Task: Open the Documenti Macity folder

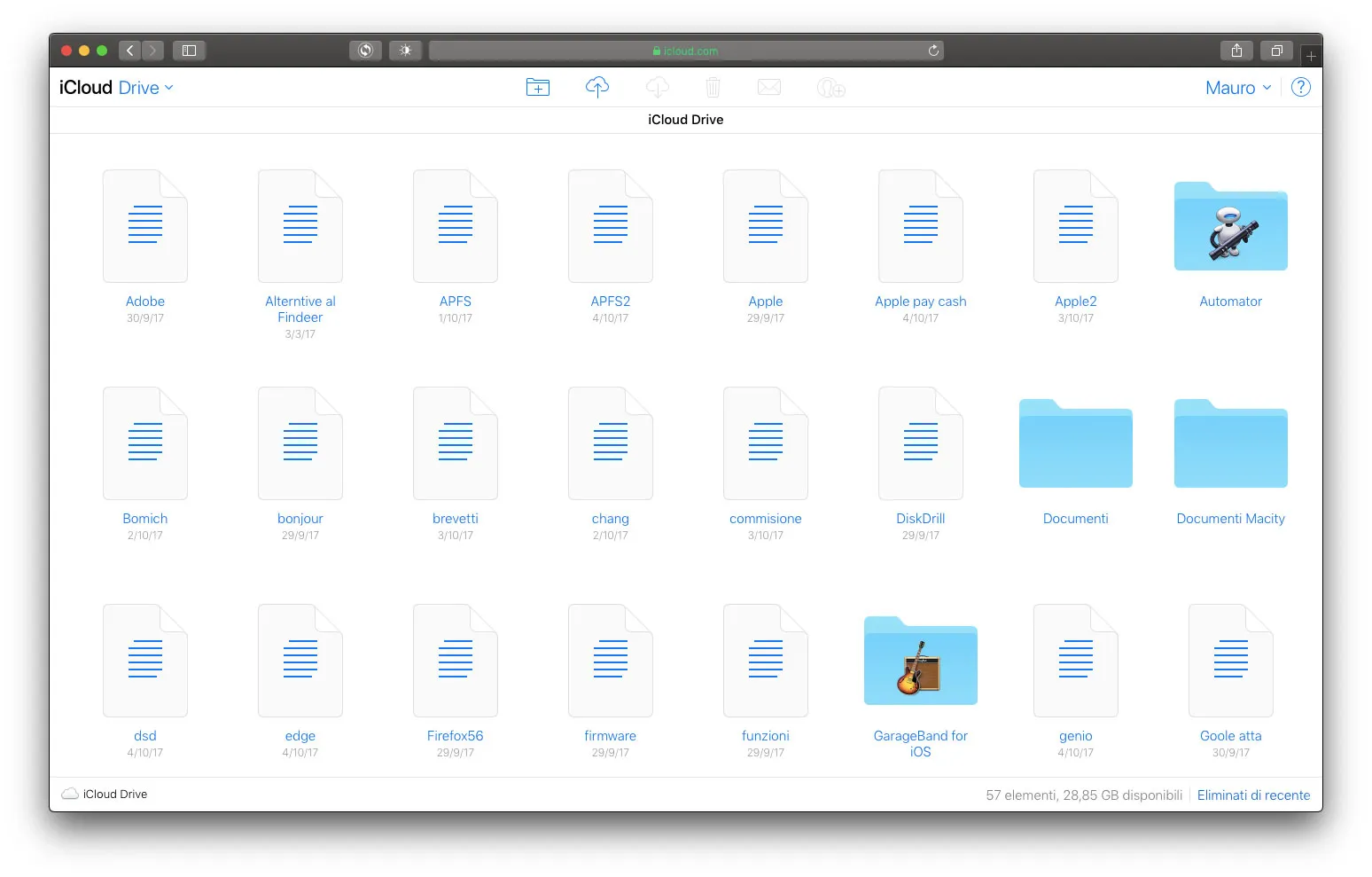Action: pyautogui.click(x=1230, y=444)
